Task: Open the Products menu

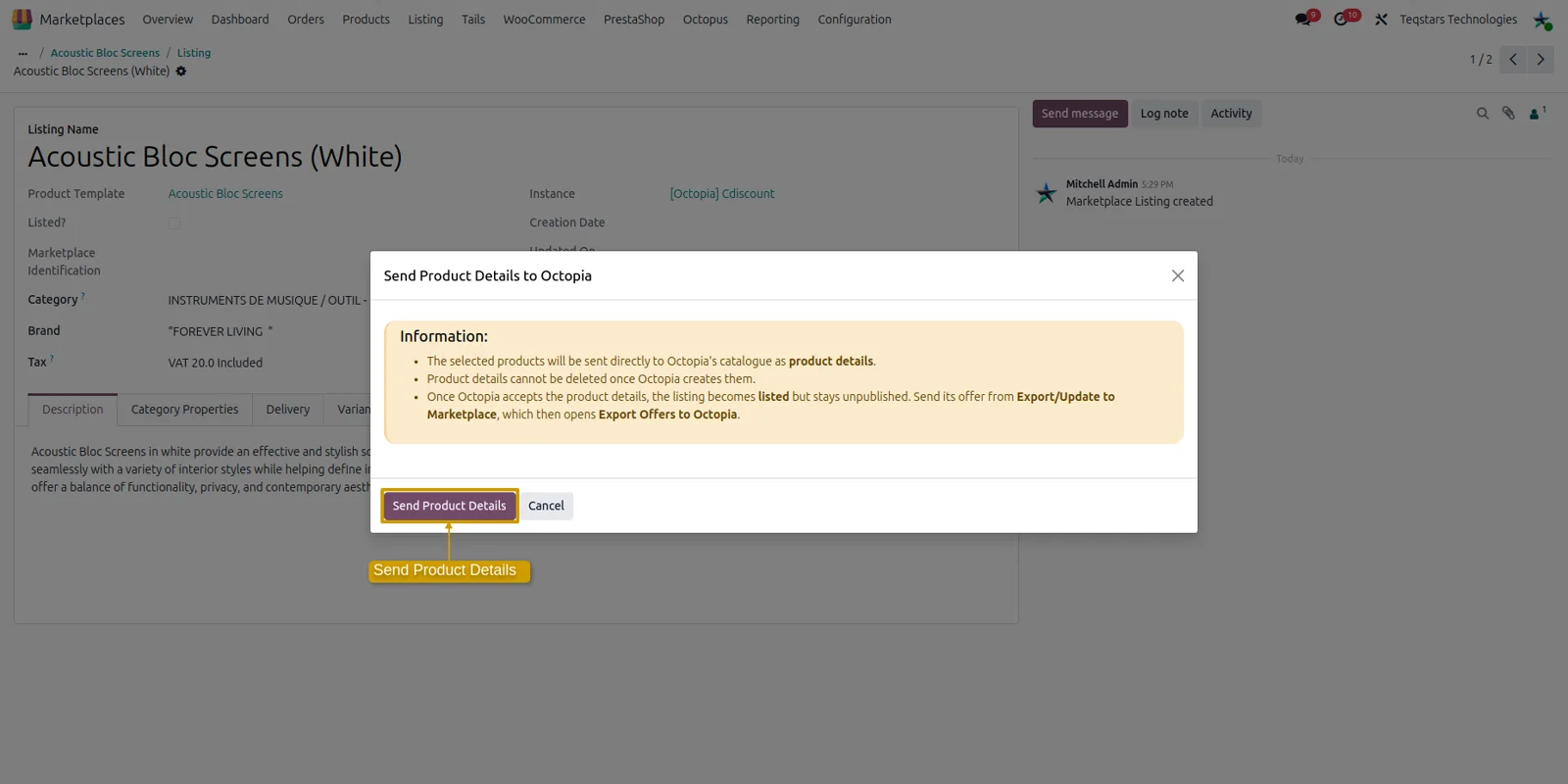Action: pyautogui.click(x=366, y=20)
